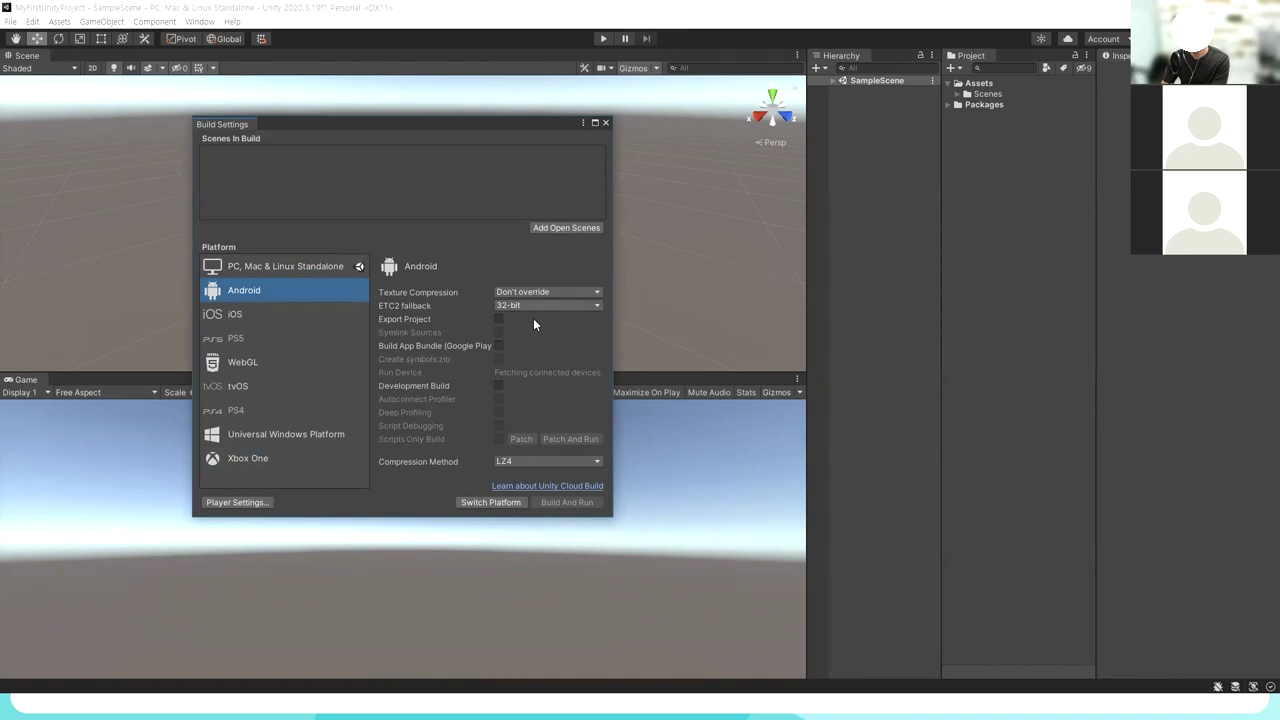Toggle scene effects like skybox and fog
Image resolution: width=1280 pixels, height=720 pixels.
(148, 68)
